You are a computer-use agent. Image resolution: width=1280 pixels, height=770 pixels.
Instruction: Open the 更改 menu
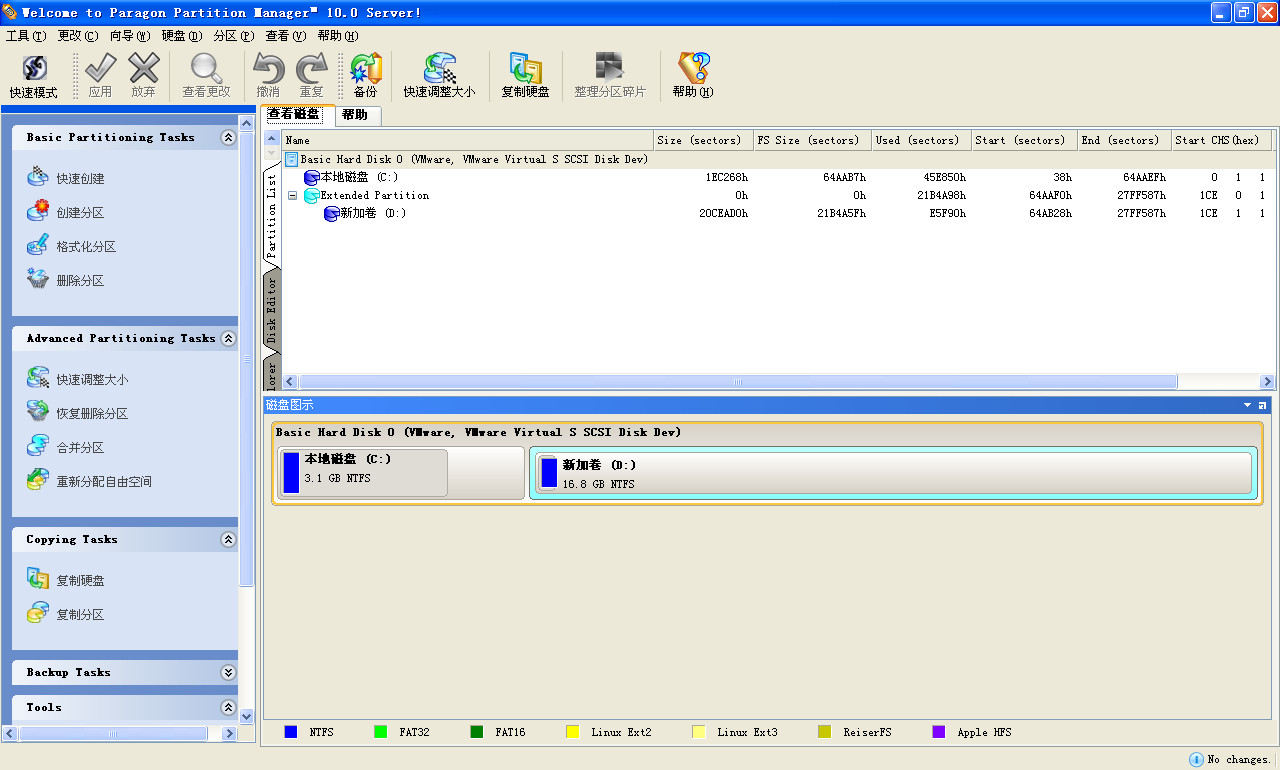coord(78,36)
